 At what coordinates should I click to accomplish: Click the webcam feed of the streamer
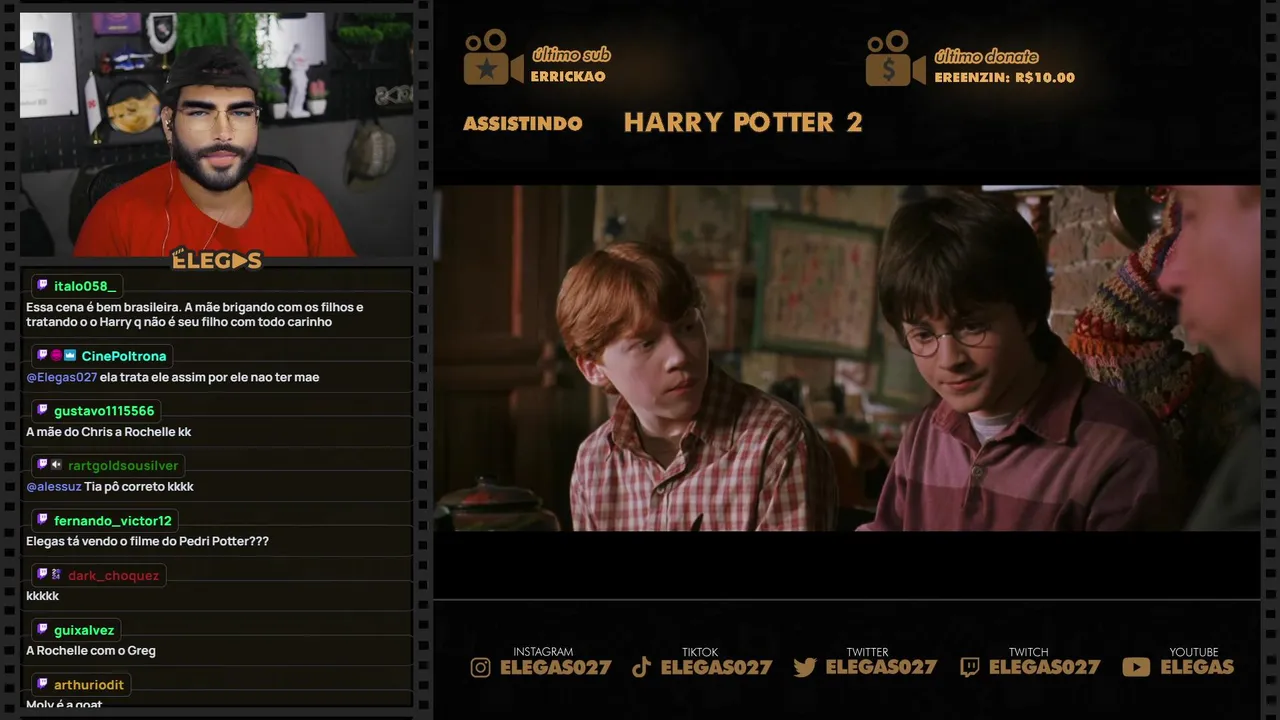(x=216, y=134)
